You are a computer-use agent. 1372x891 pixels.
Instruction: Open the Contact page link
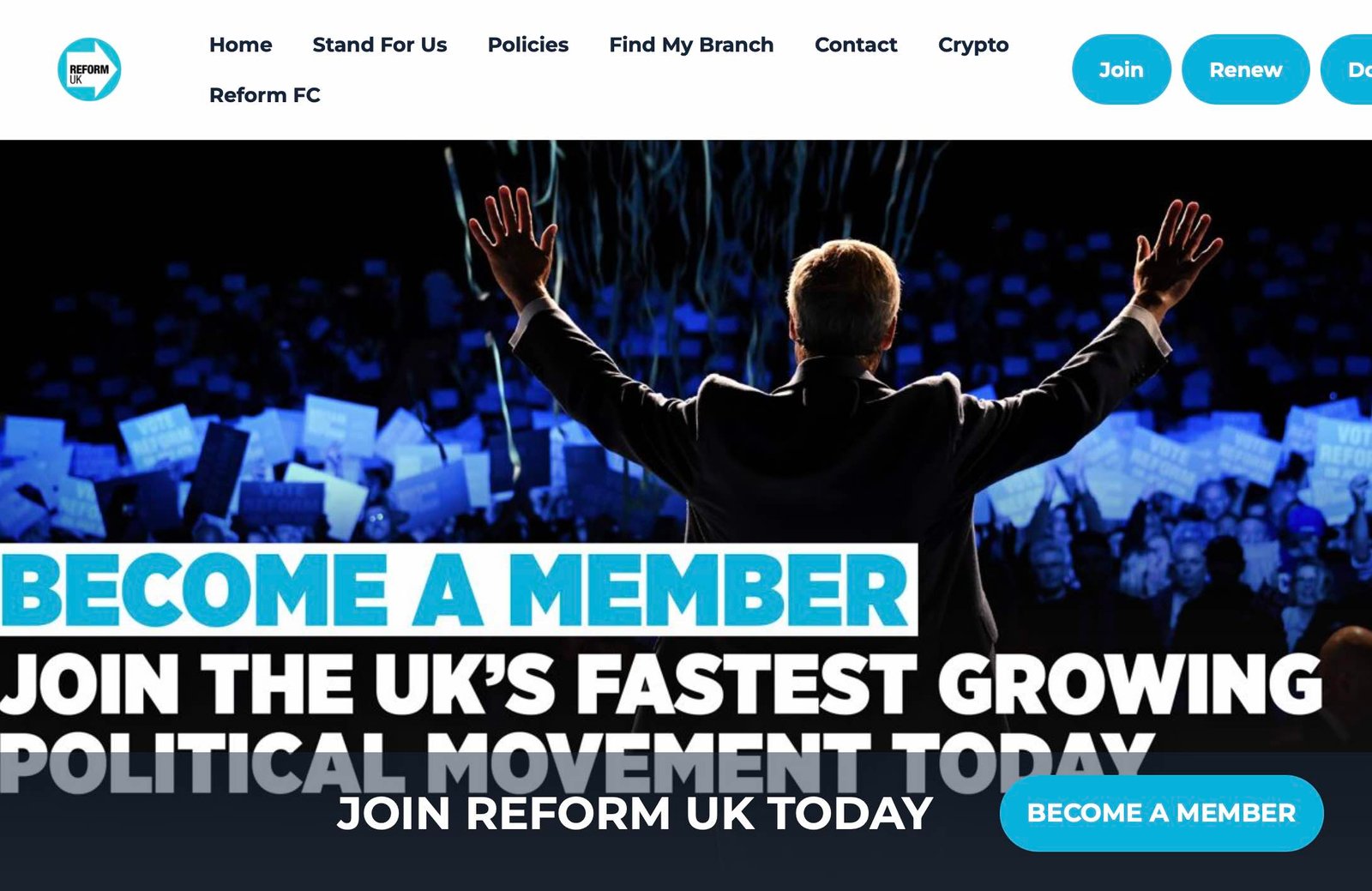tap(856, 45)
